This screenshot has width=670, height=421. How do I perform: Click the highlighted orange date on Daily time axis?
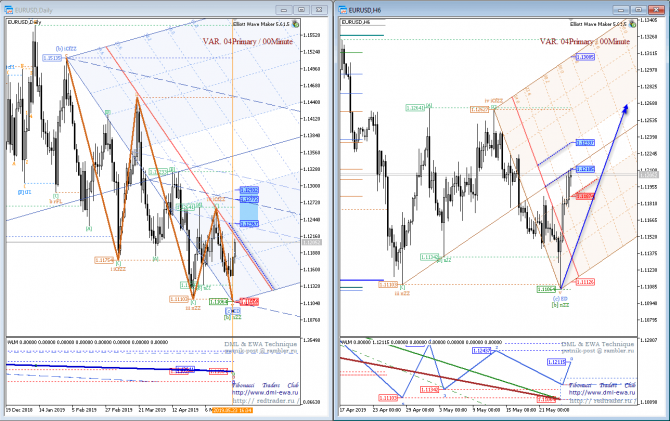233,410
